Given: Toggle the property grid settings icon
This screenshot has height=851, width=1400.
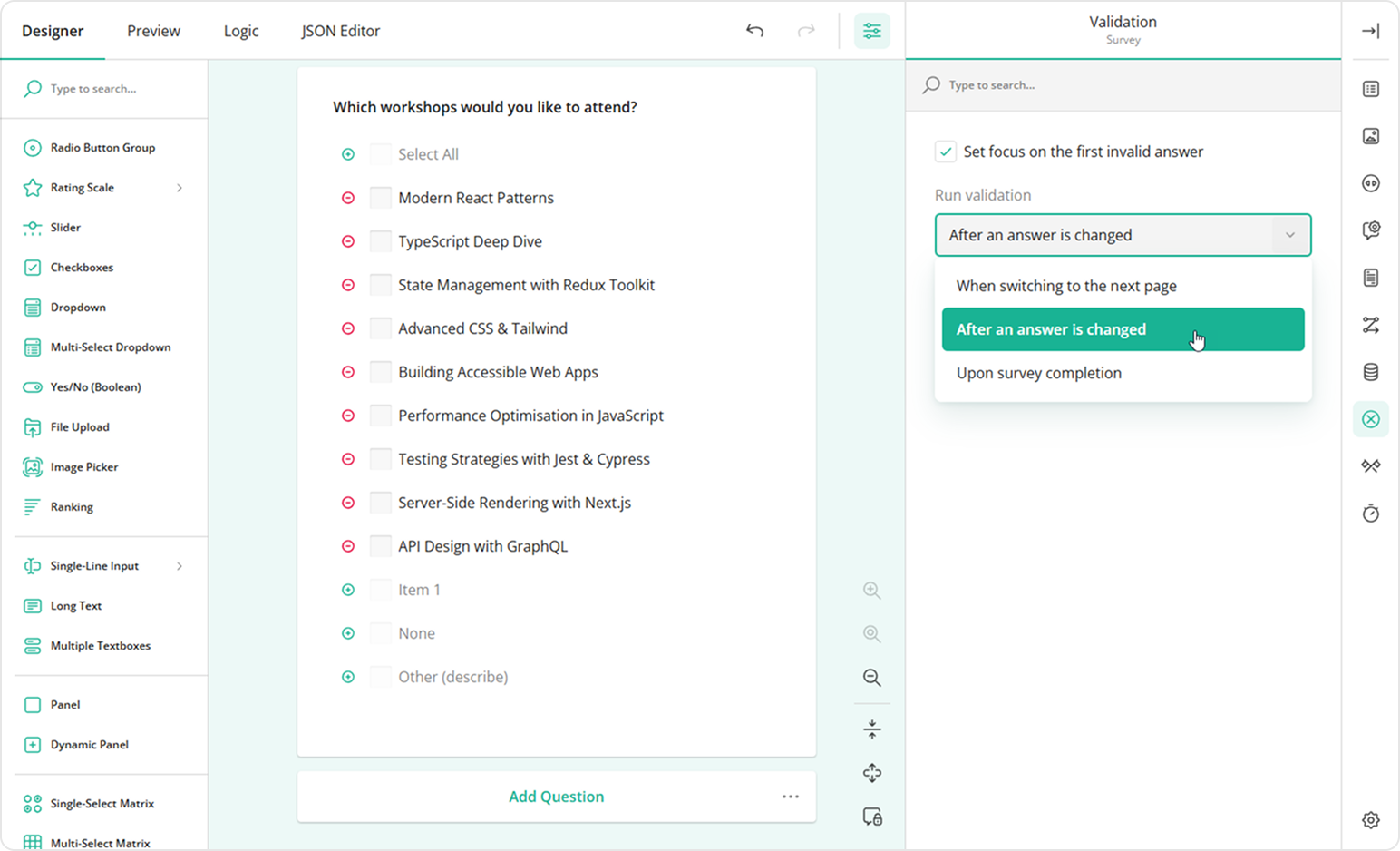Looking at the screenshot, I should 871,31.
